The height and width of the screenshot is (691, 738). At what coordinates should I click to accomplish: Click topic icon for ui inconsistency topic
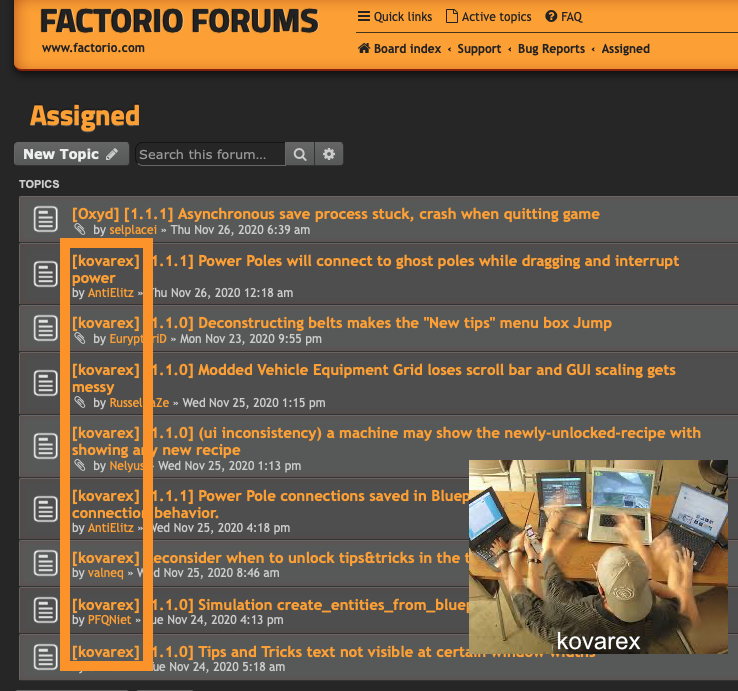[x=46, y=446]
